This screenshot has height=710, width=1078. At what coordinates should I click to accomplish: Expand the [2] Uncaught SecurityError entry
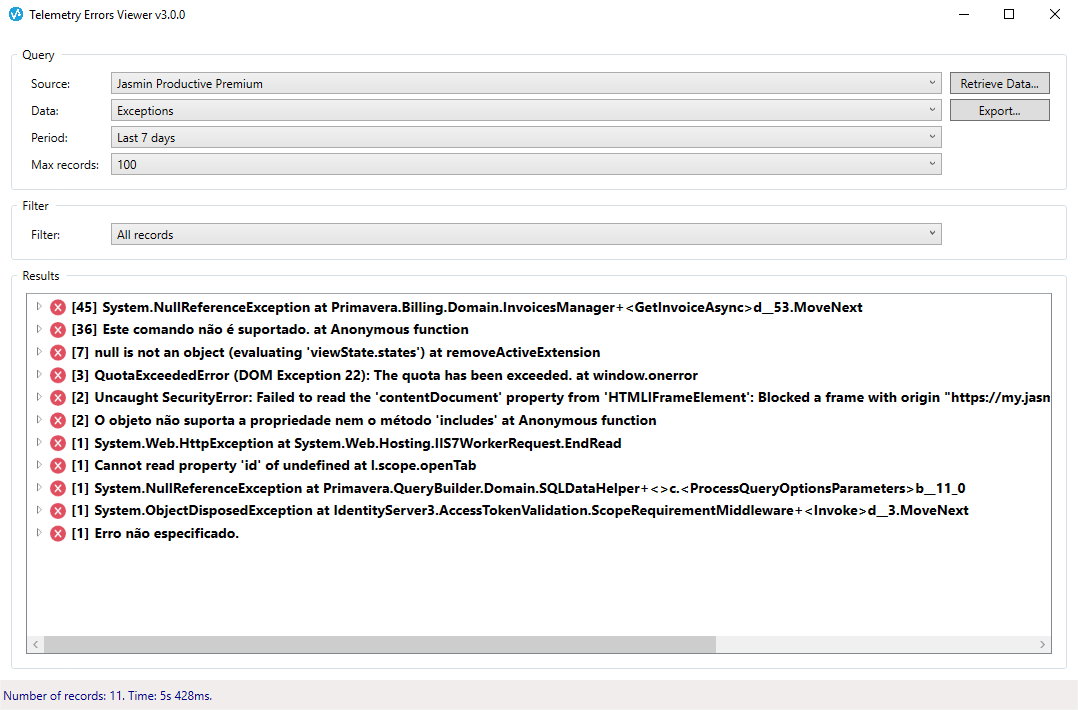click(x=39, y=397)
